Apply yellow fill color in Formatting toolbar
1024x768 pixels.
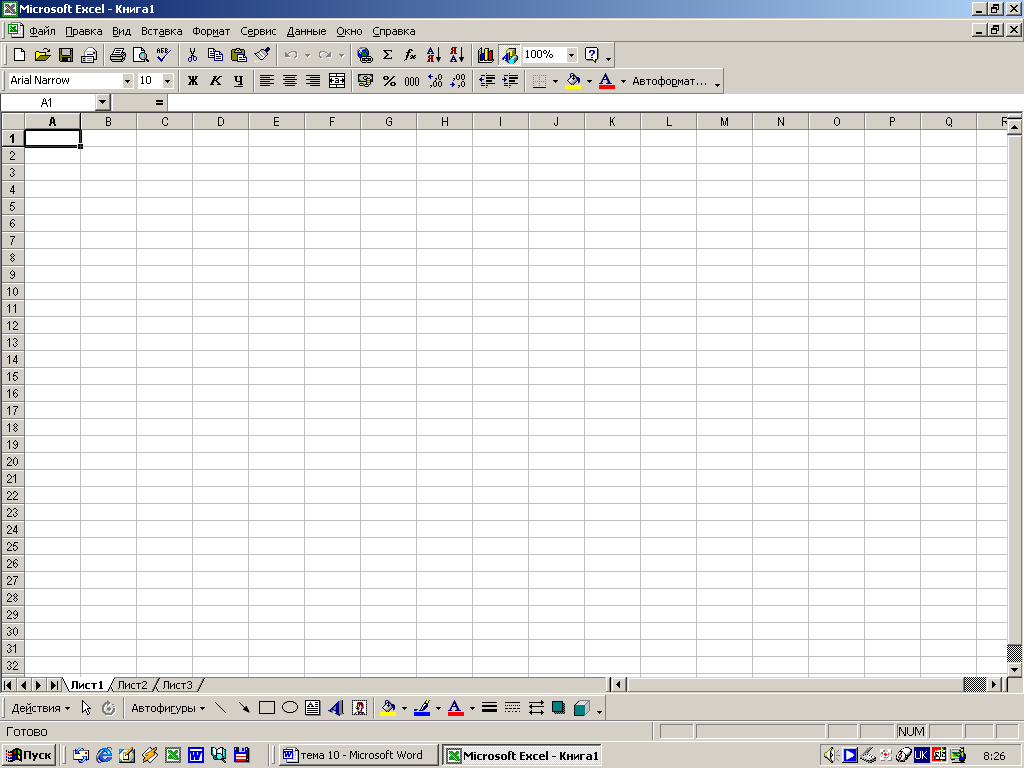click(x=573, y=81)
